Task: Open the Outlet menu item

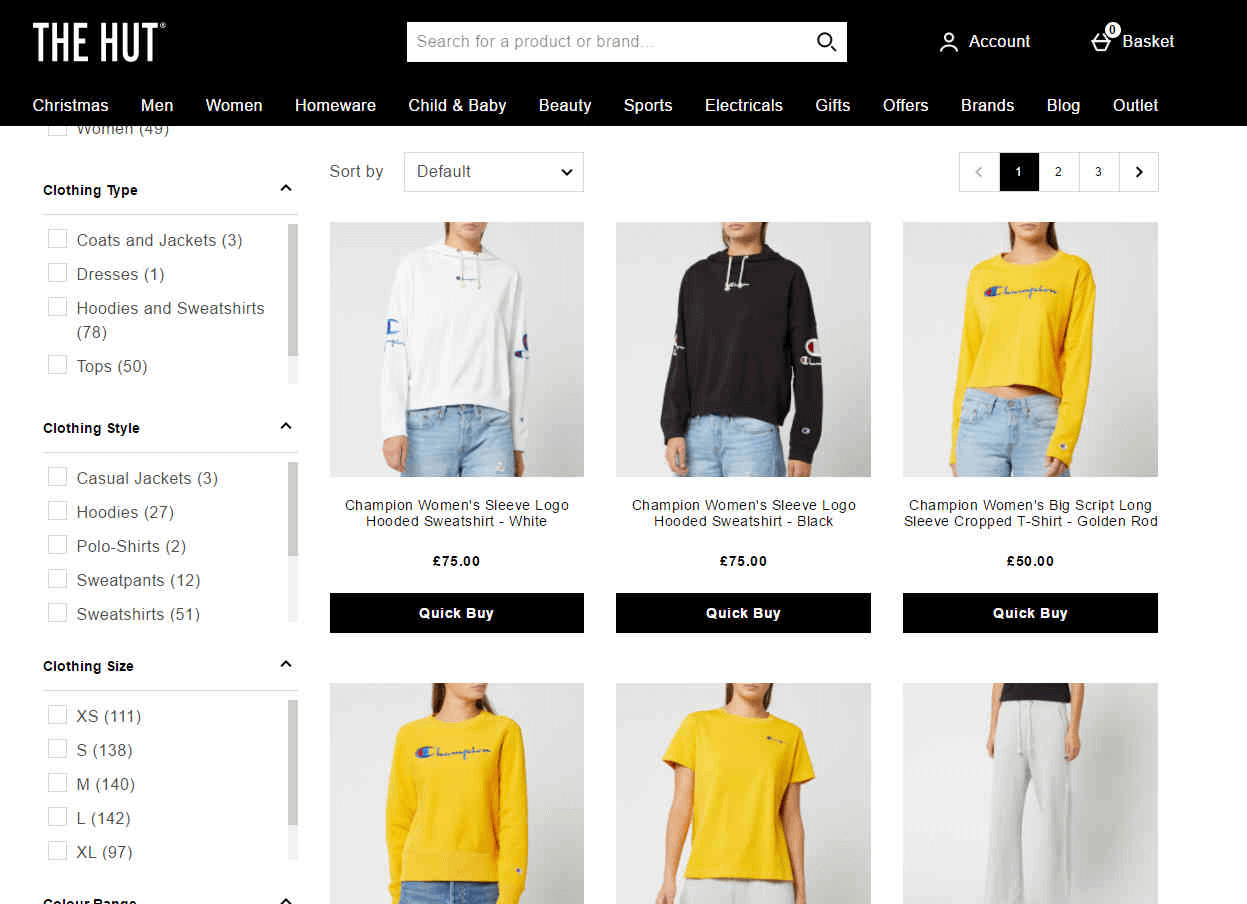Action: (1136, 105)
